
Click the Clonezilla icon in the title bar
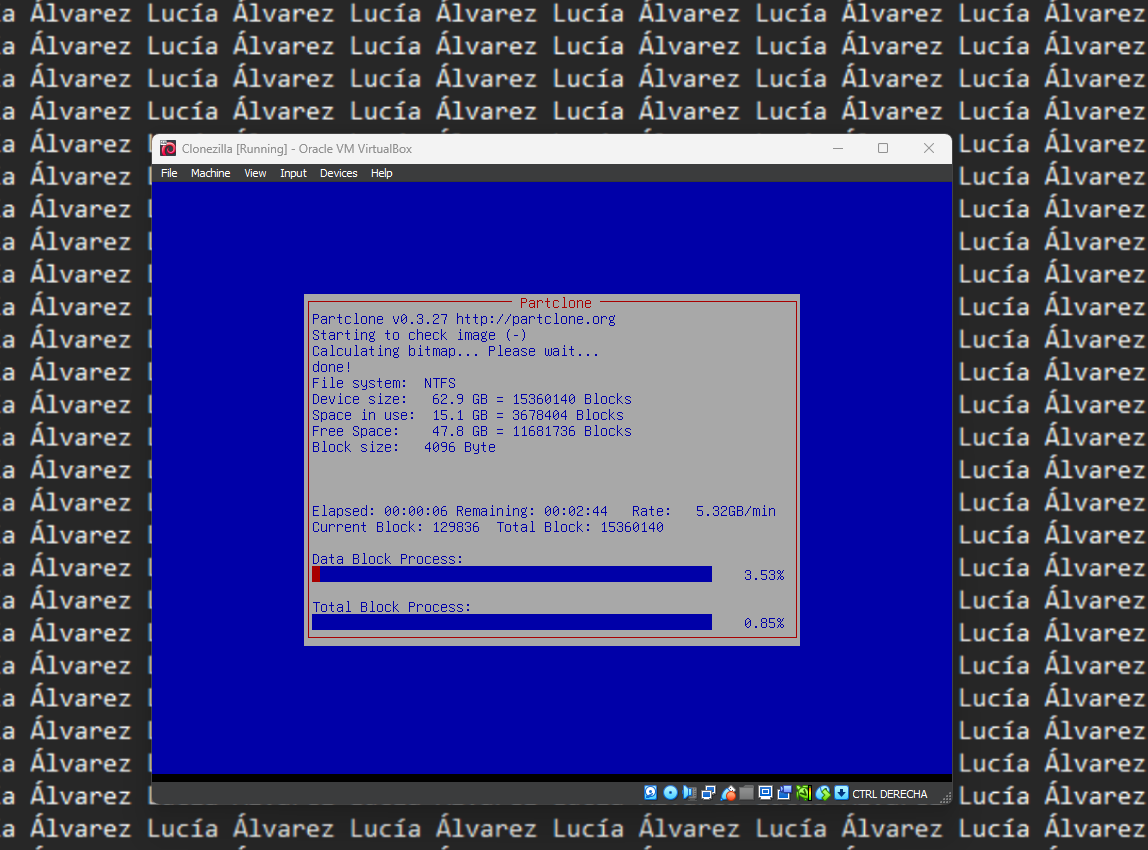[166, 147]
